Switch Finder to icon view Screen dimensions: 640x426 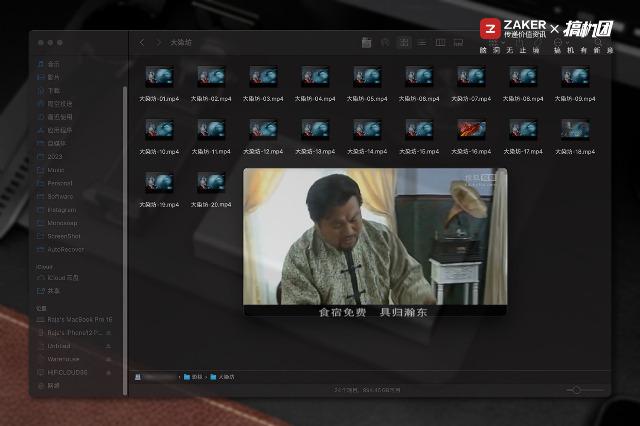coord(404,42)
